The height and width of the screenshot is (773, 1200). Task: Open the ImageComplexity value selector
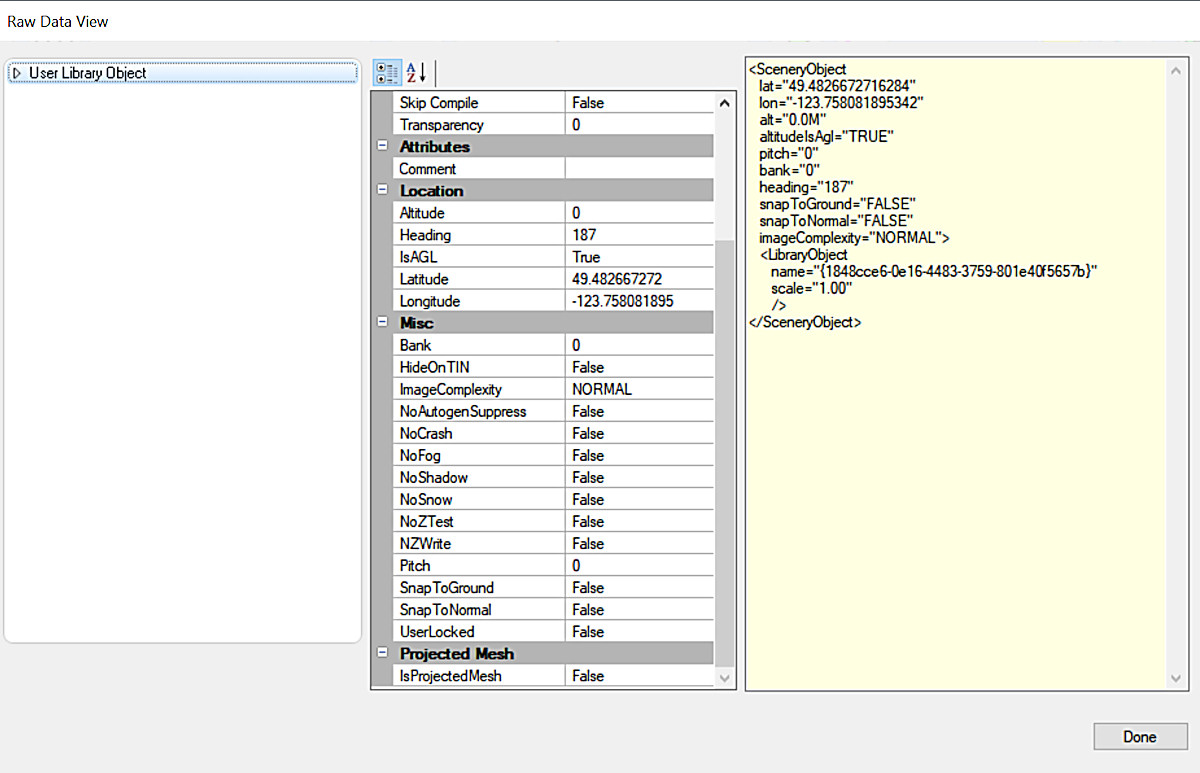click(640, 389)
